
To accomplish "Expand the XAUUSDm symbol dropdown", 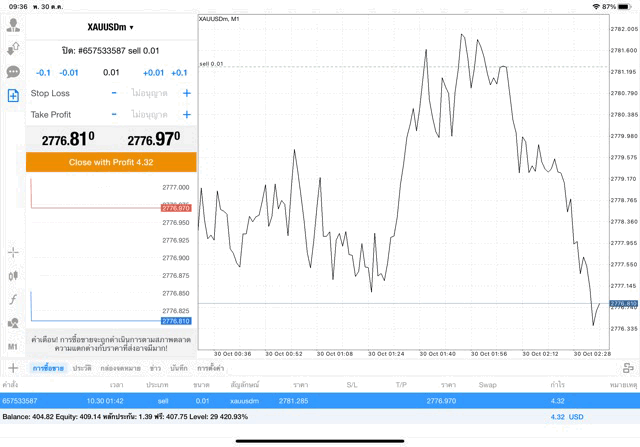I will click(110, 27).
